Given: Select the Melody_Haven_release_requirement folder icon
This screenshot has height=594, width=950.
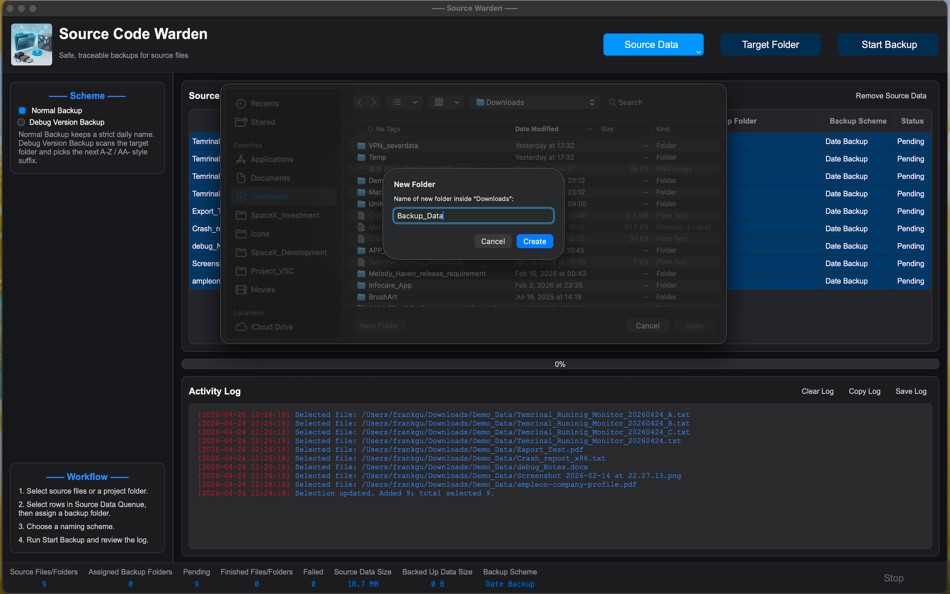Looking at the screenshot, I should 361,274.
